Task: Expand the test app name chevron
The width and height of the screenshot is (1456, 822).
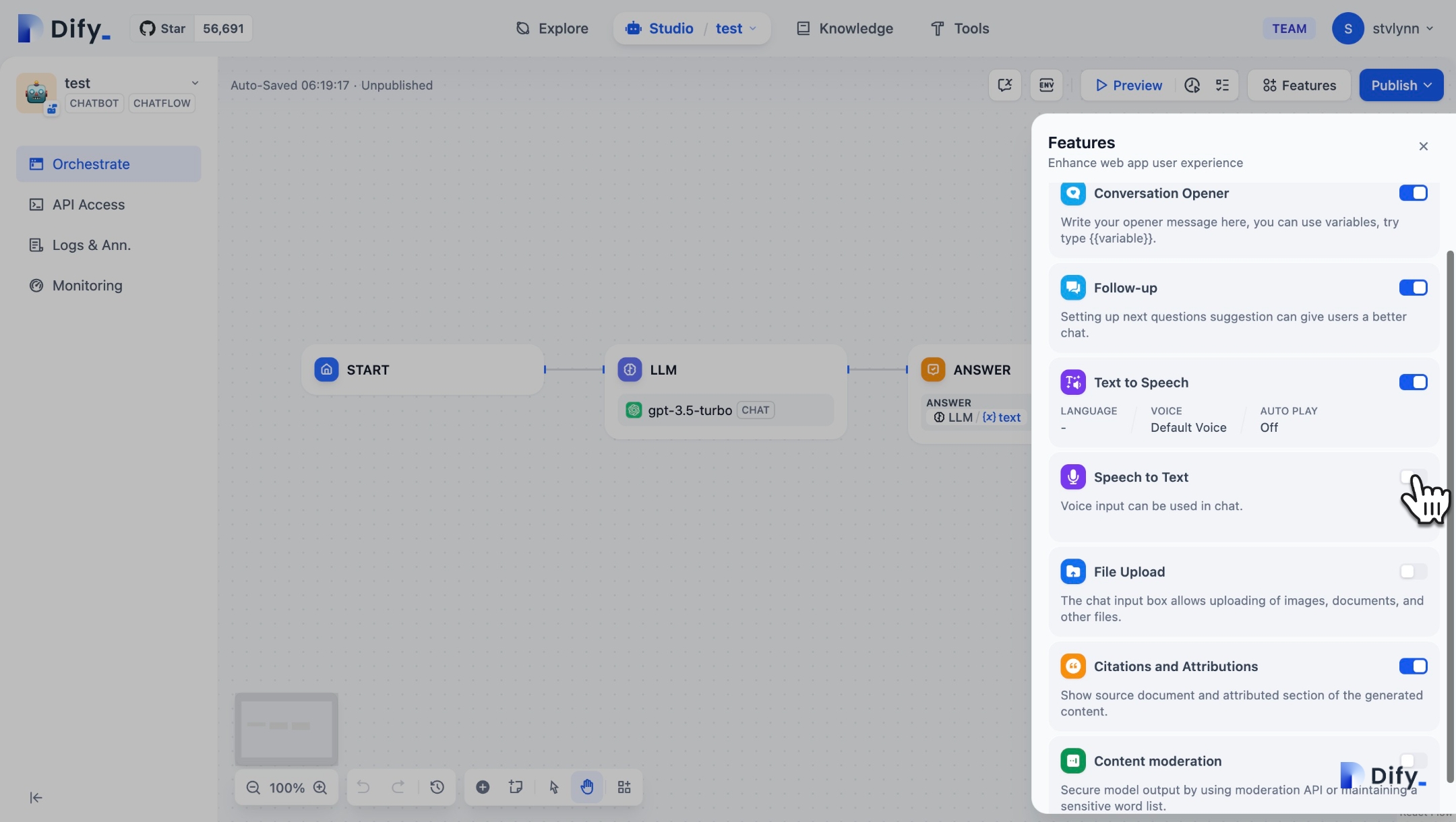Action: point(195,83)
